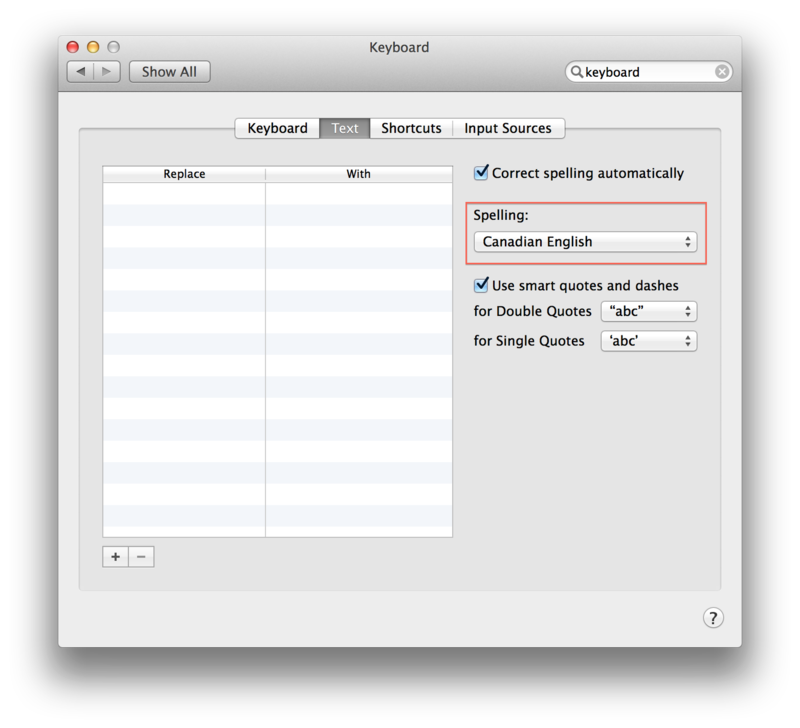Click the magnifying glass search icon
This screenshot has width=800, height=728.
(577, 72)
